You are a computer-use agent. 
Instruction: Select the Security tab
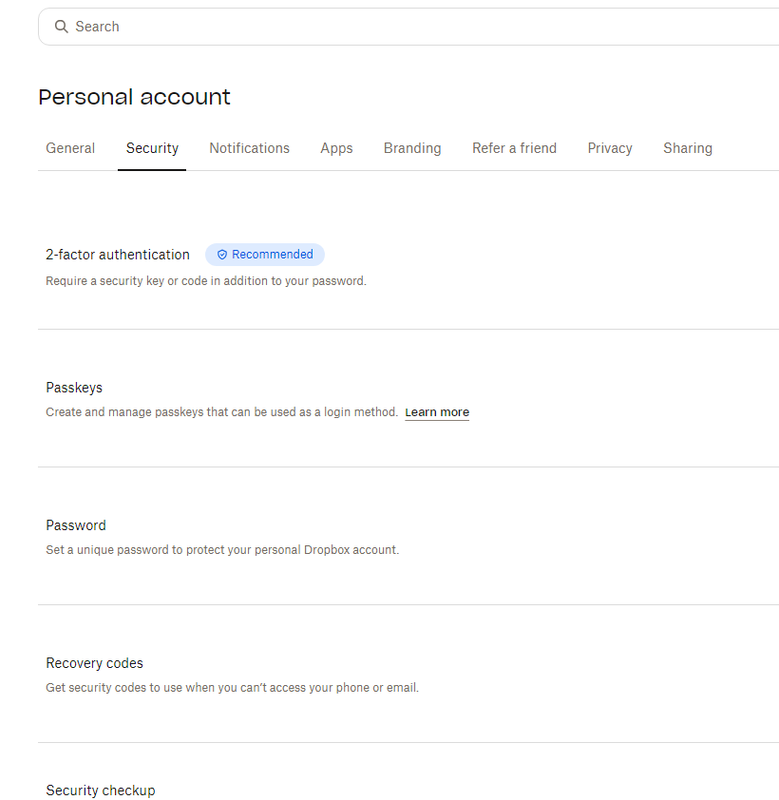152,148
